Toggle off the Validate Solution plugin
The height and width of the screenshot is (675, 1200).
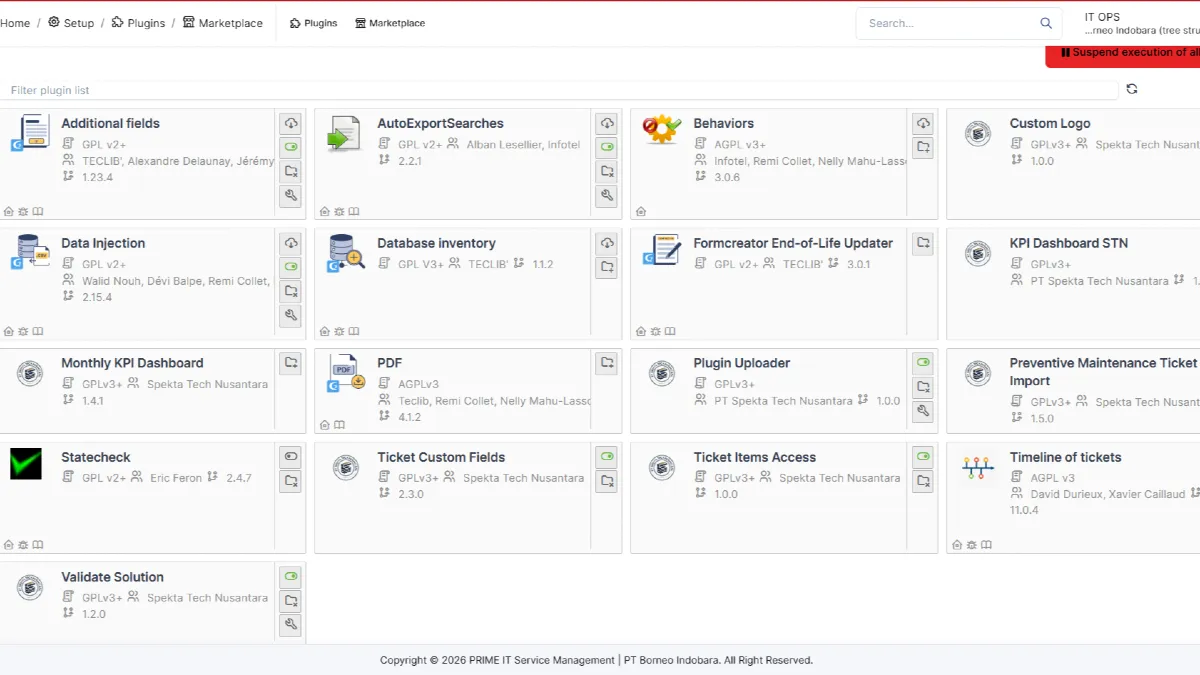point(291,577)
